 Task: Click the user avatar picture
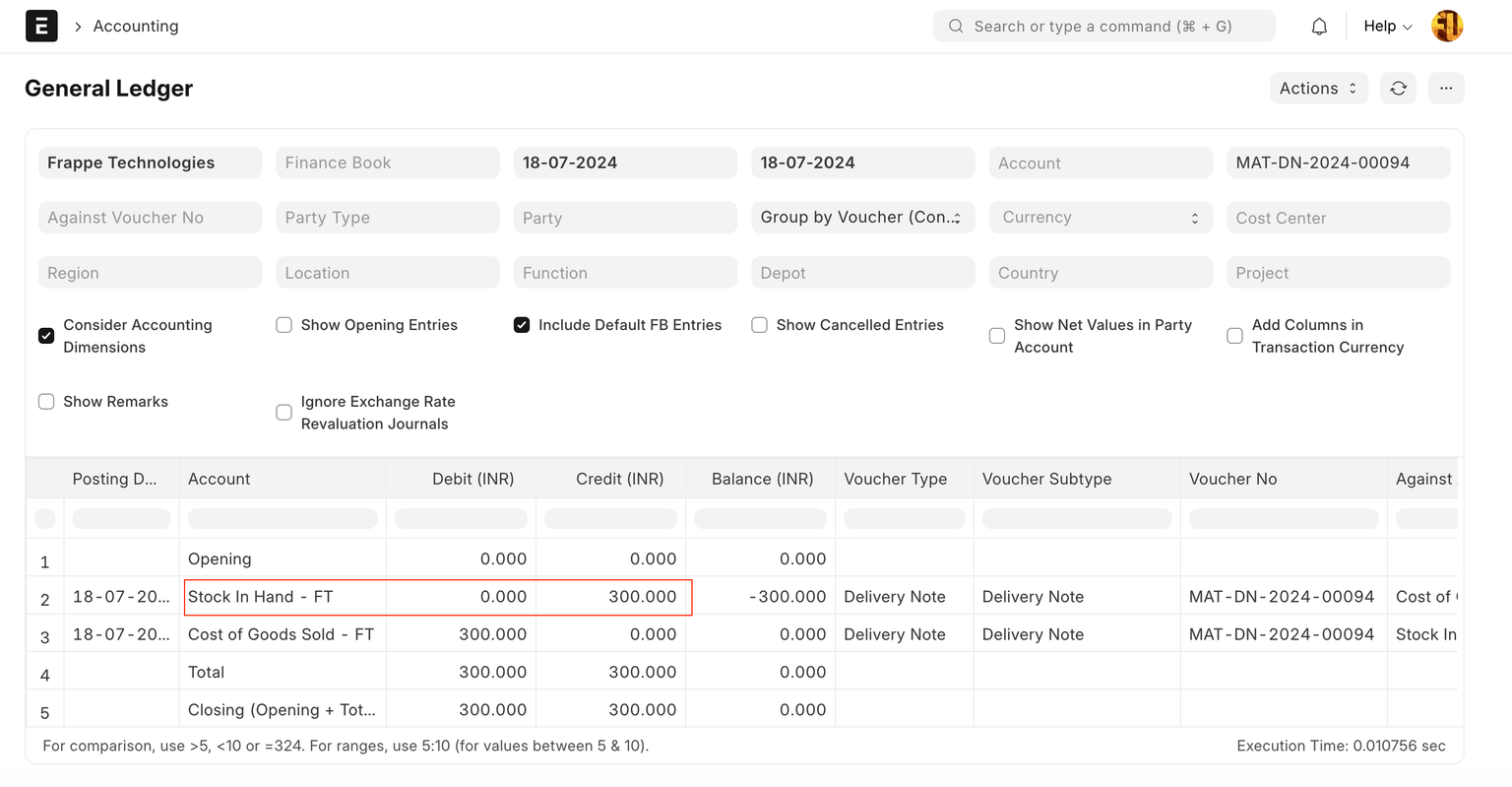[1446, 27]
